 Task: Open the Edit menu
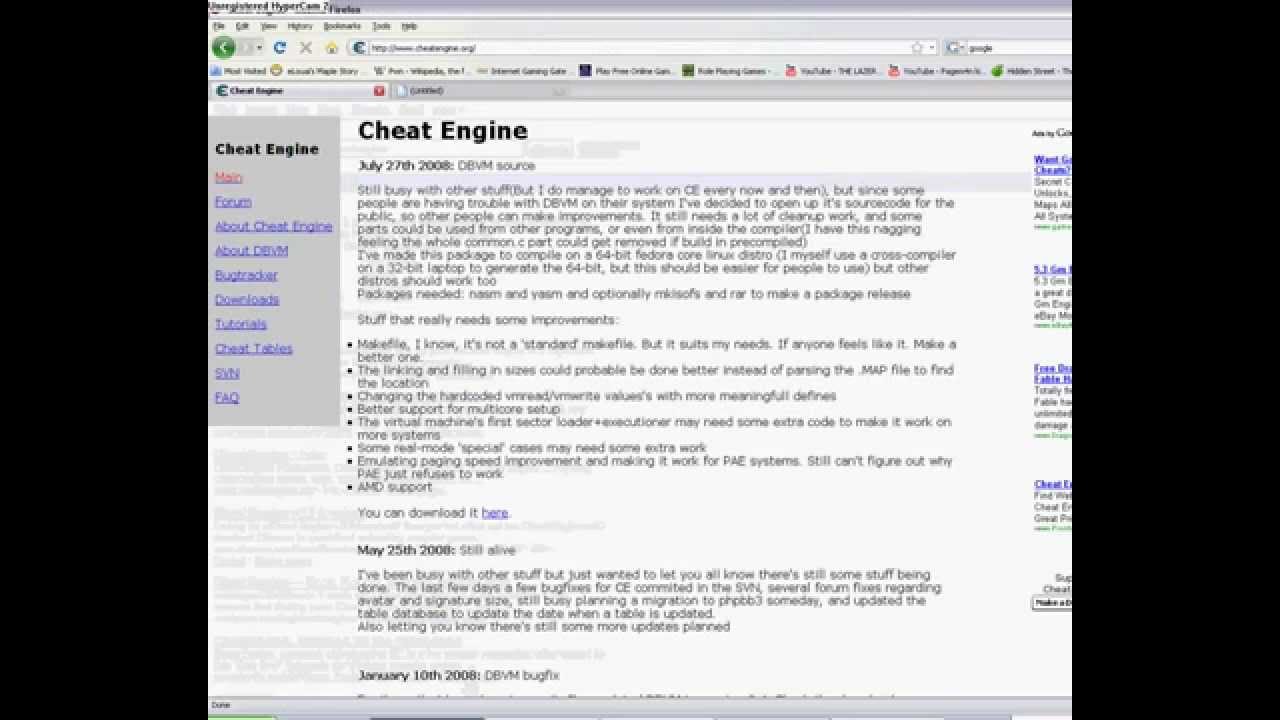[242, 26]
